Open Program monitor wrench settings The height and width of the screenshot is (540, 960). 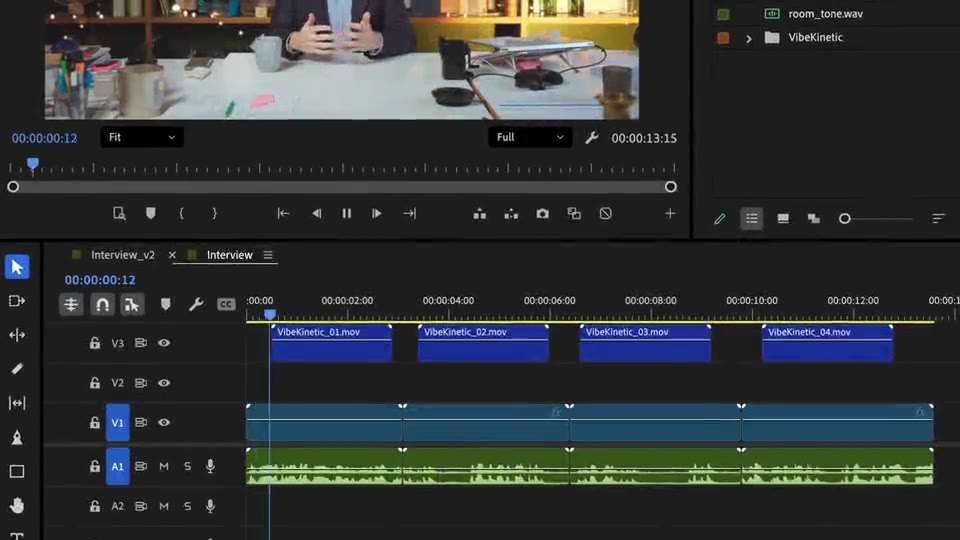pyautogui.click(x=591, y=138)
